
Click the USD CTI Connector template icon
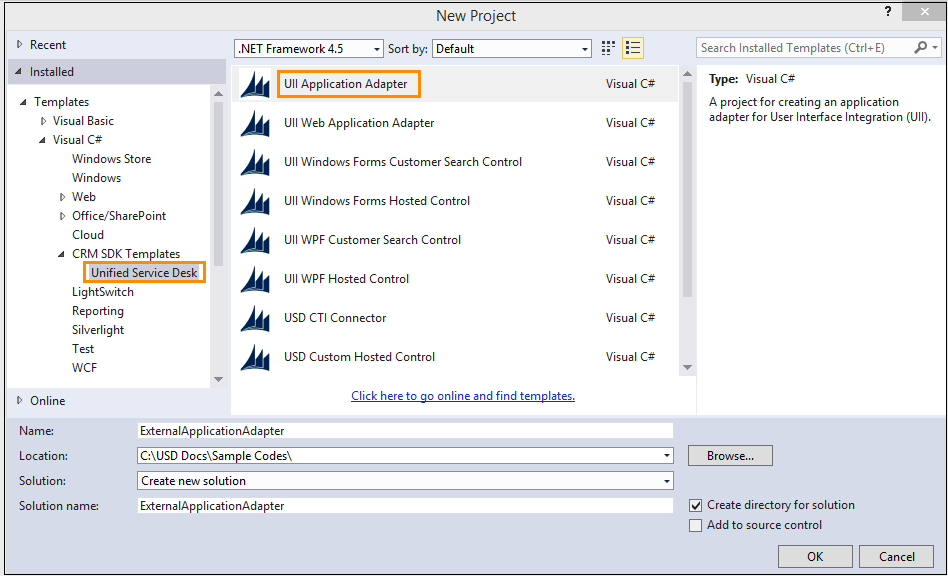[254, 318]
